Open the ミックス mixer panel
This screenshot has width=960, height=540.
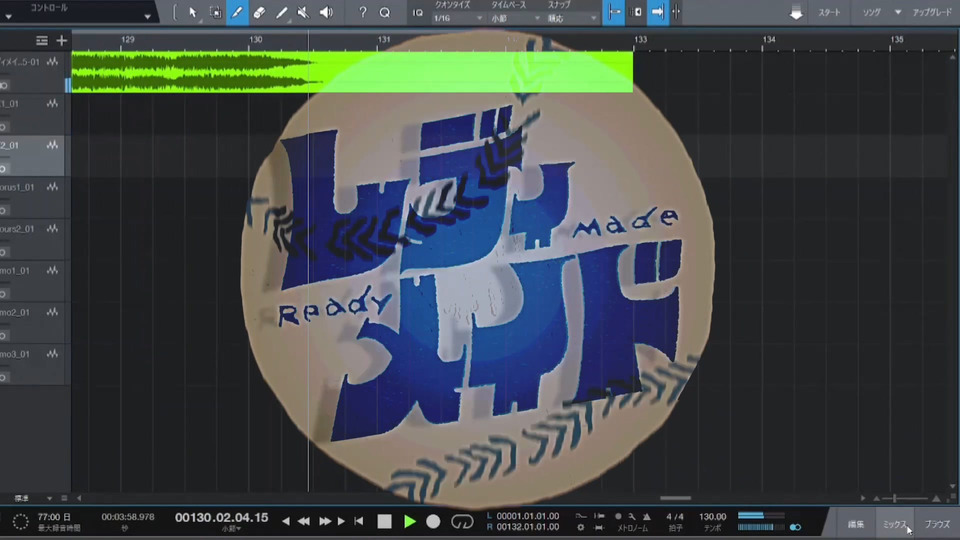tap(894, 524)
